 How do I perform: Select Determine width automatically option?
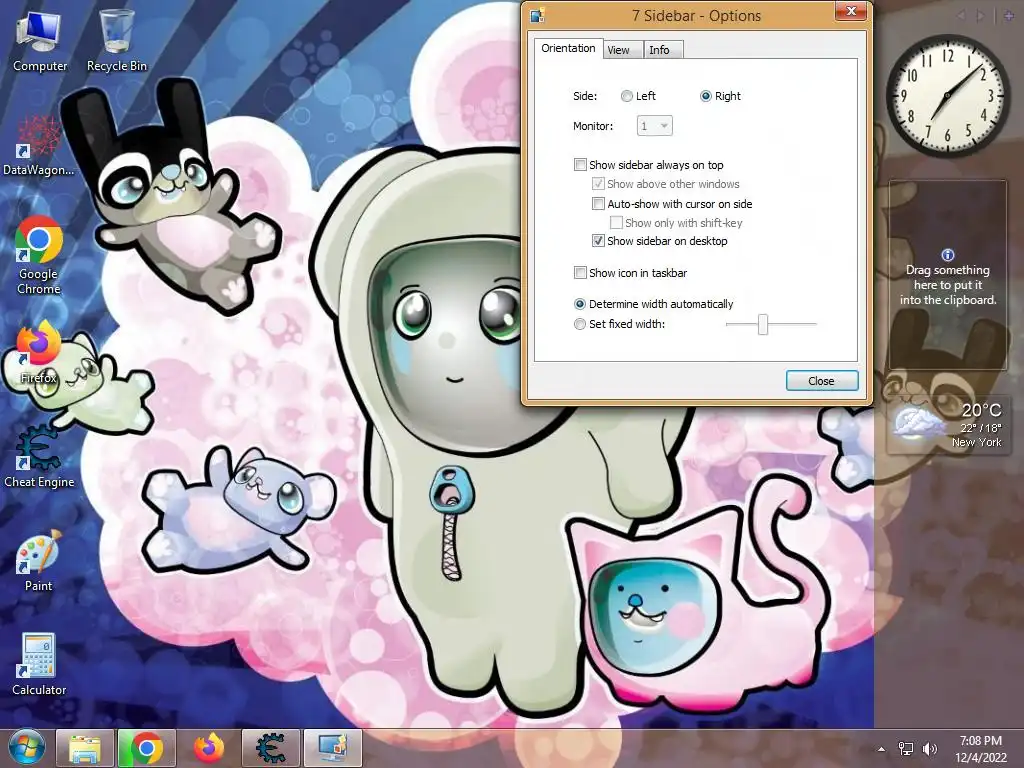tap(579, 304)
